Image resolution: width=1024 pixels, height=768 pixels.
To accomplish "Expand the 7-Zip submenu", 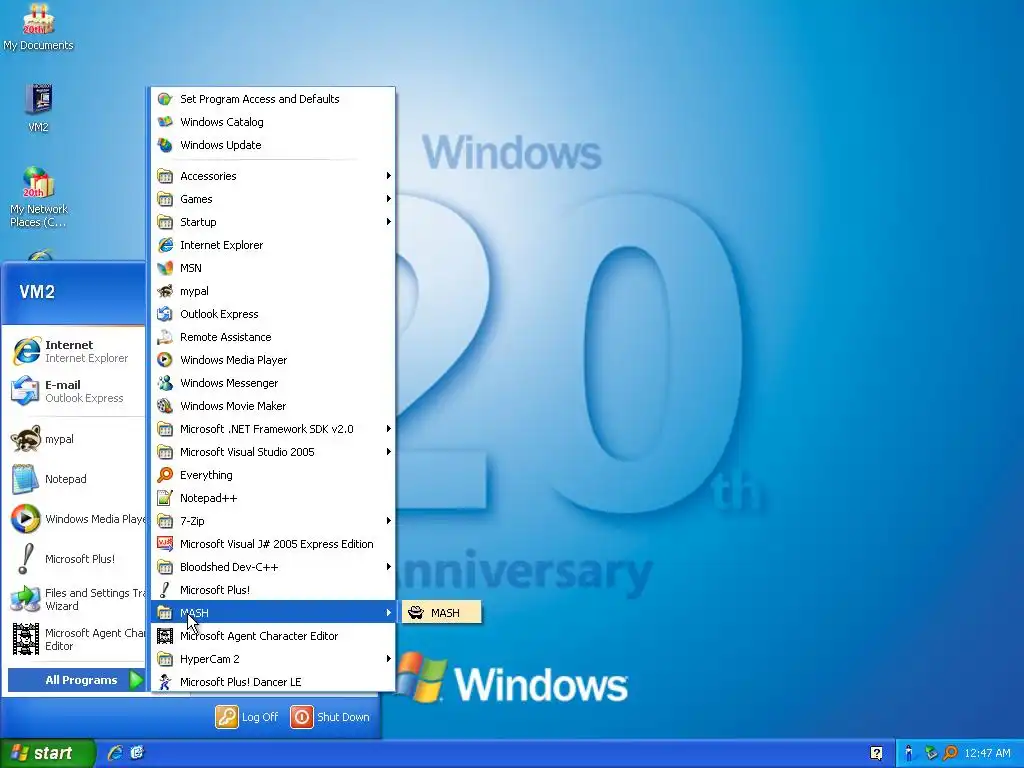I will click(273, 520).
